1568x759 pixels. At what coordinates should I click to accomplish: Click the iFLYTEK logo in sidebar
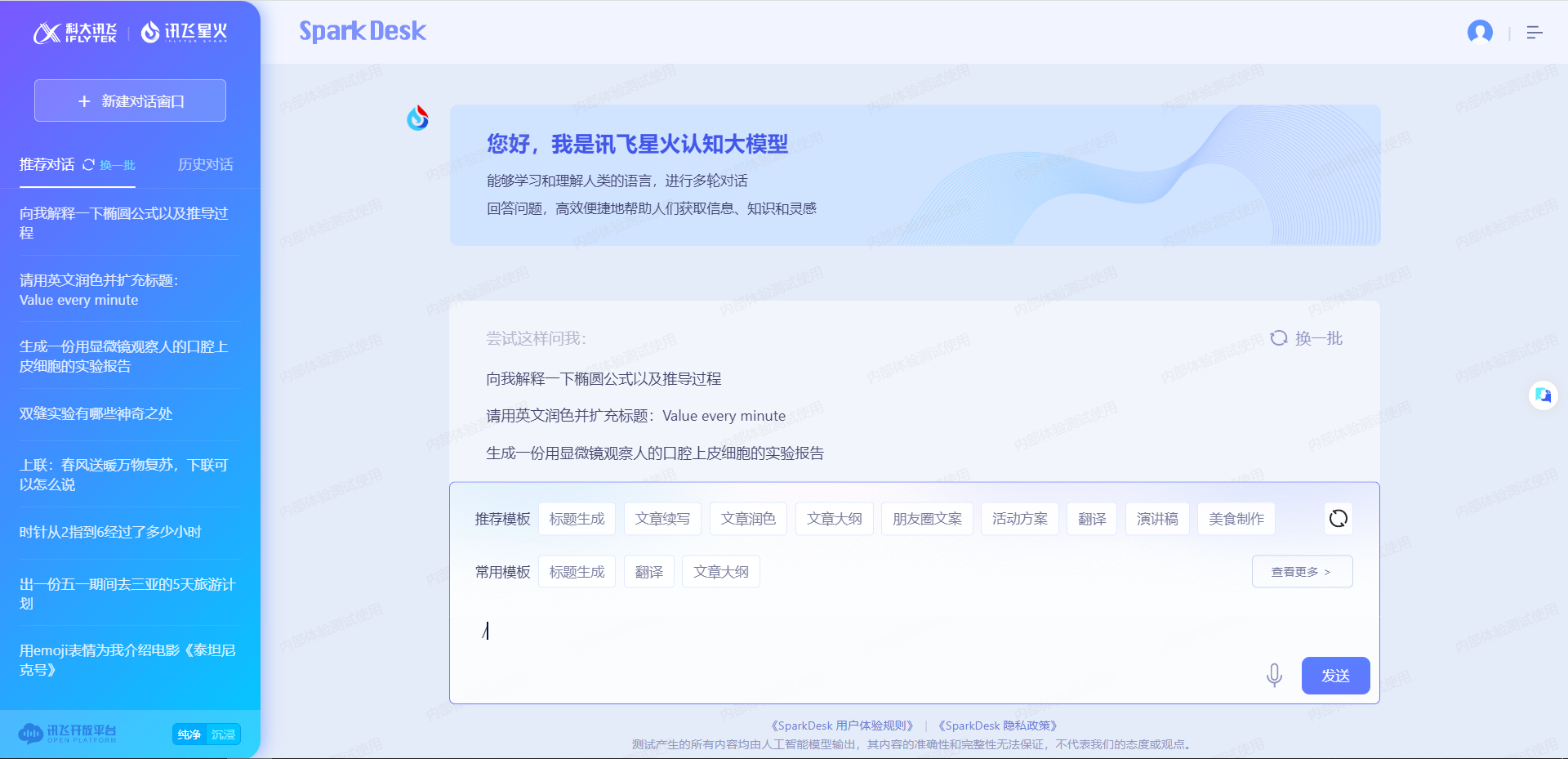point(75,33)
